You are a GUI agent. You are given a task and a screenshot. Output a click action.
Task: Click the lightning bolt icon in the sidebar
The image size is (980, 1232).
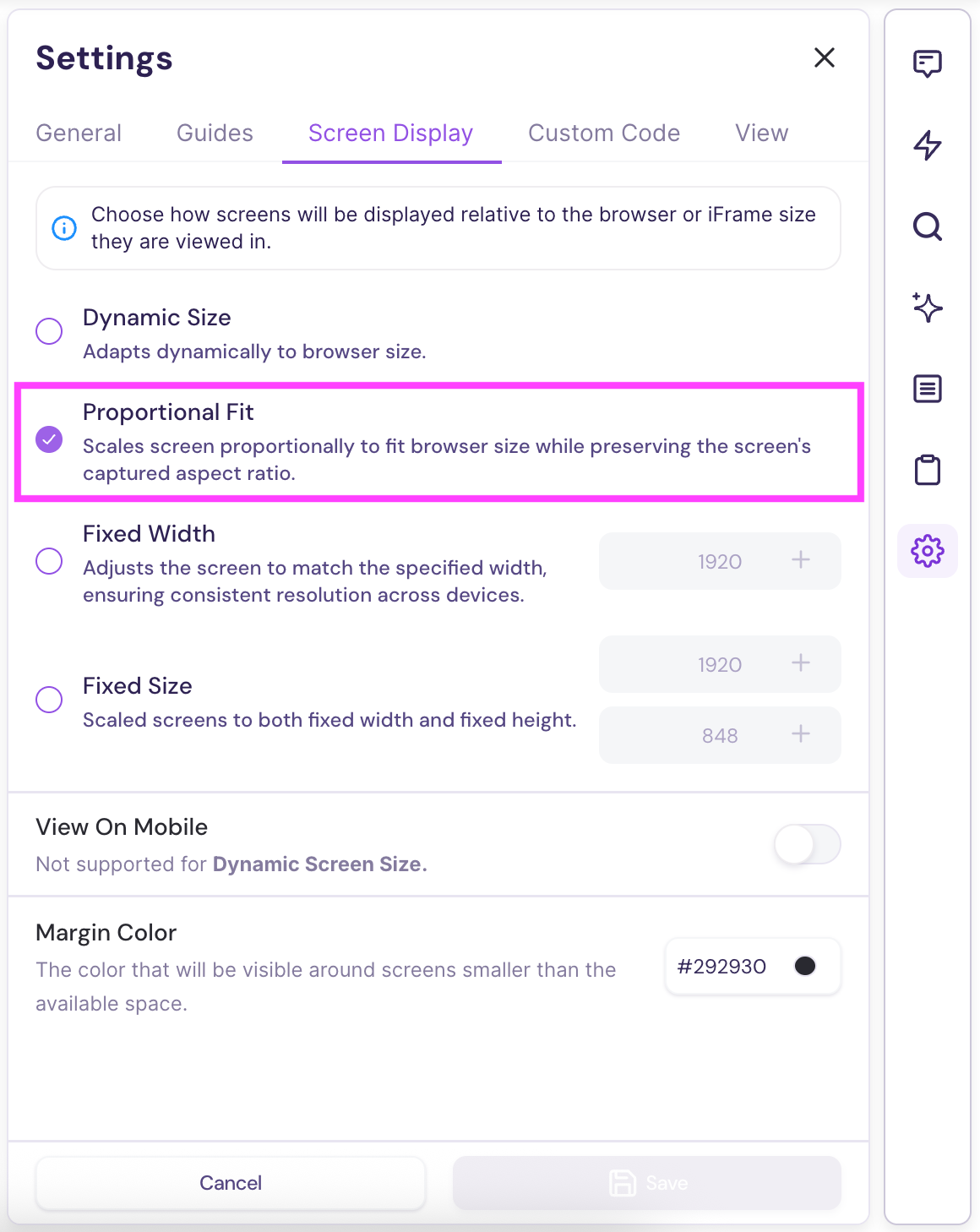927,145
